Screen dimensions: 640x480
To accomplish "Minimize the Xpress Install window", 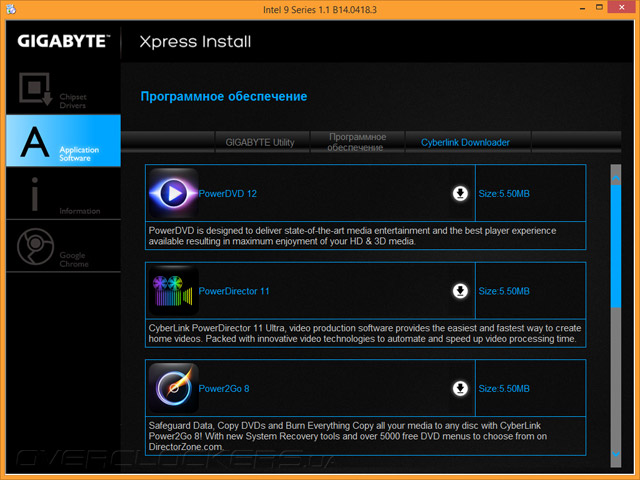I will pyautogui.click(x=582, y=8).
